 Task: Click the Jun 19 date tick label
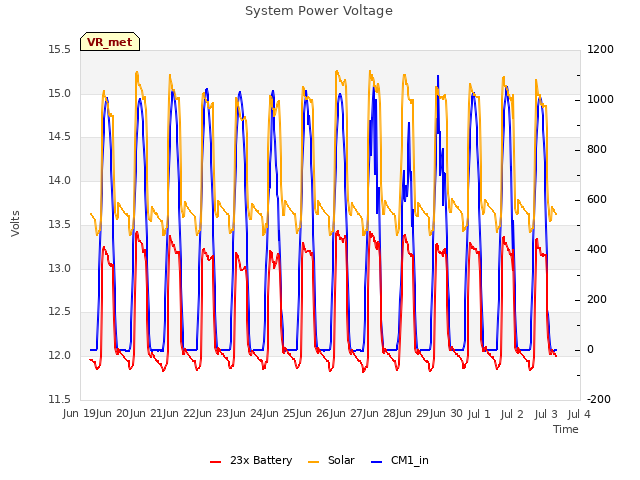(x=78, y=413)
